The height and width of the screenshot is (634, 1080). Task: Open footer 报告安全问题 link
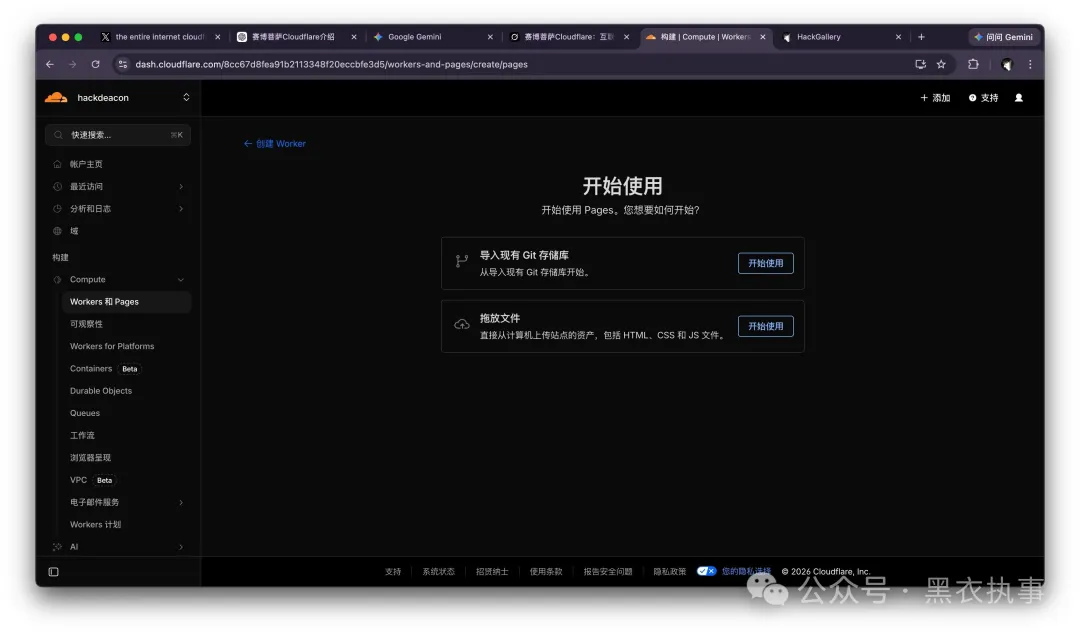(x=608, y=571)
